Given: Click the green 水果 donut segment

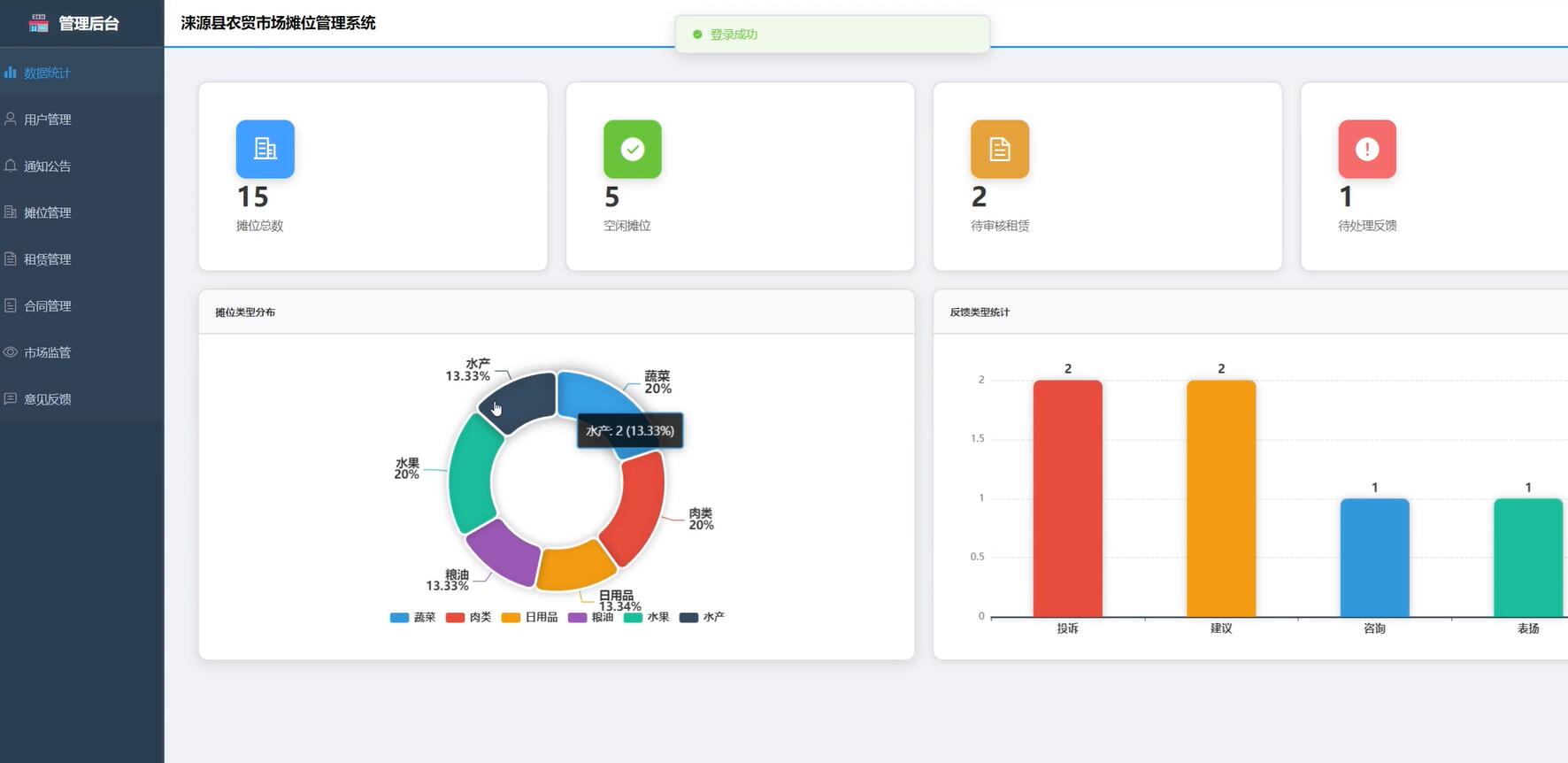Looking at the screenshot, I should coord(469,474).
